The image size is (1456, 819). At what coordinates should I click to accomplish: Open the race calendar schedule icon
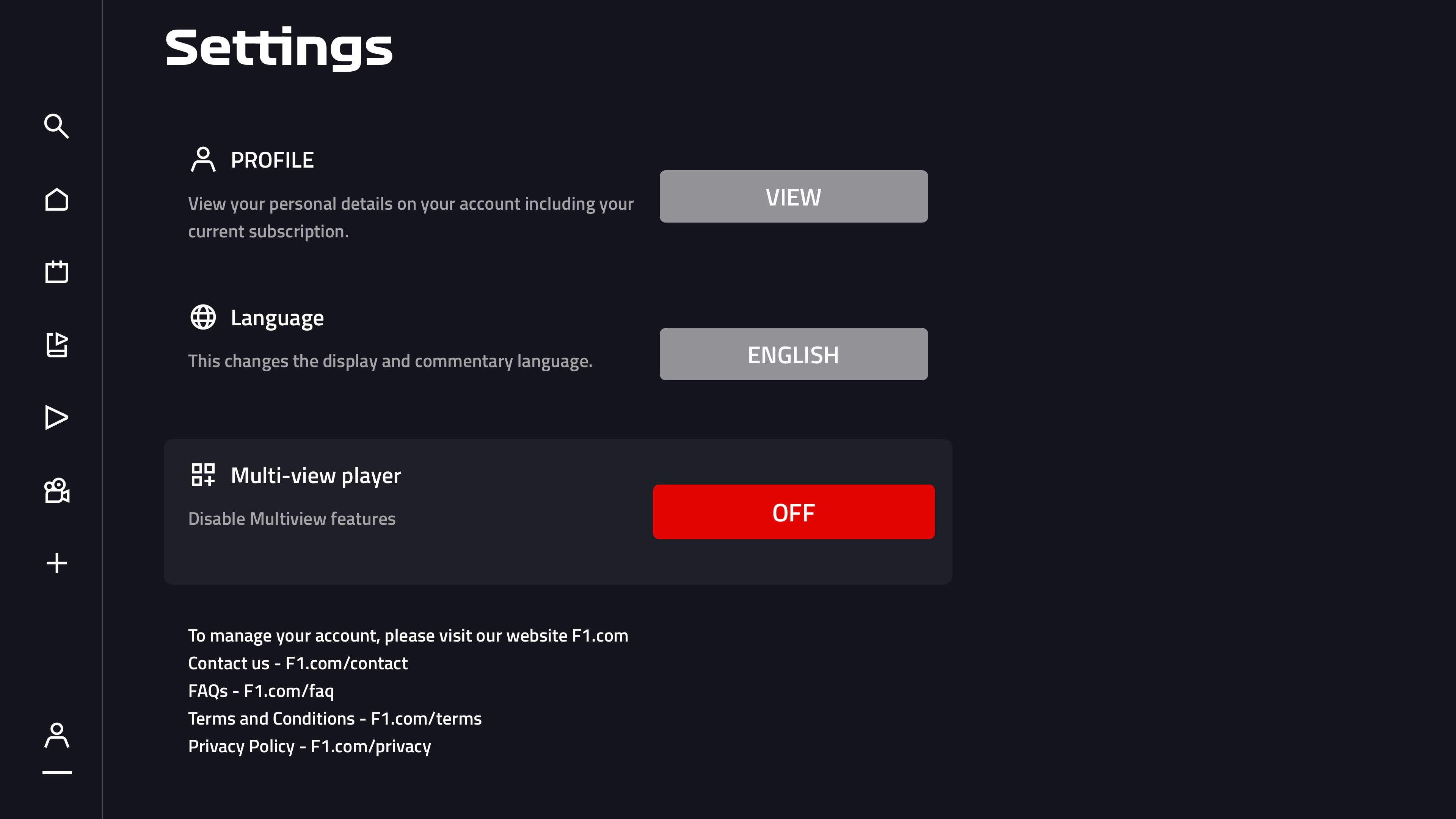[x=56, y=272]
